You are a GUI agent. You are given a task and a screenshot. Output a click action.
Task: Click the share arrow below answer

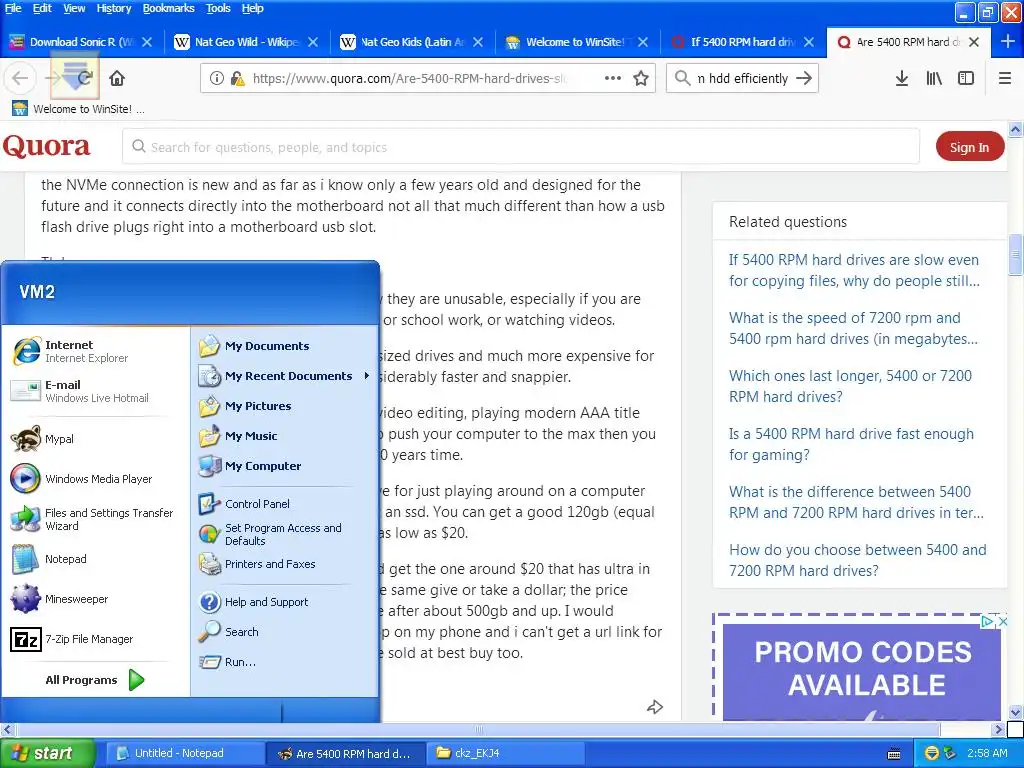click(x=655, y=707)
